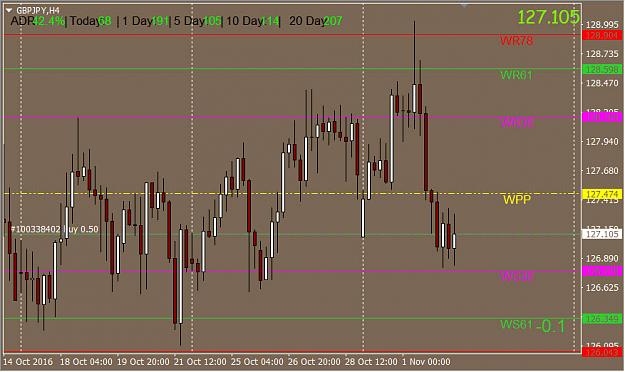Screen dimensions: 625x372
Task: Click the yellow 127.474 price tag
Action: (x=602, y=194)
